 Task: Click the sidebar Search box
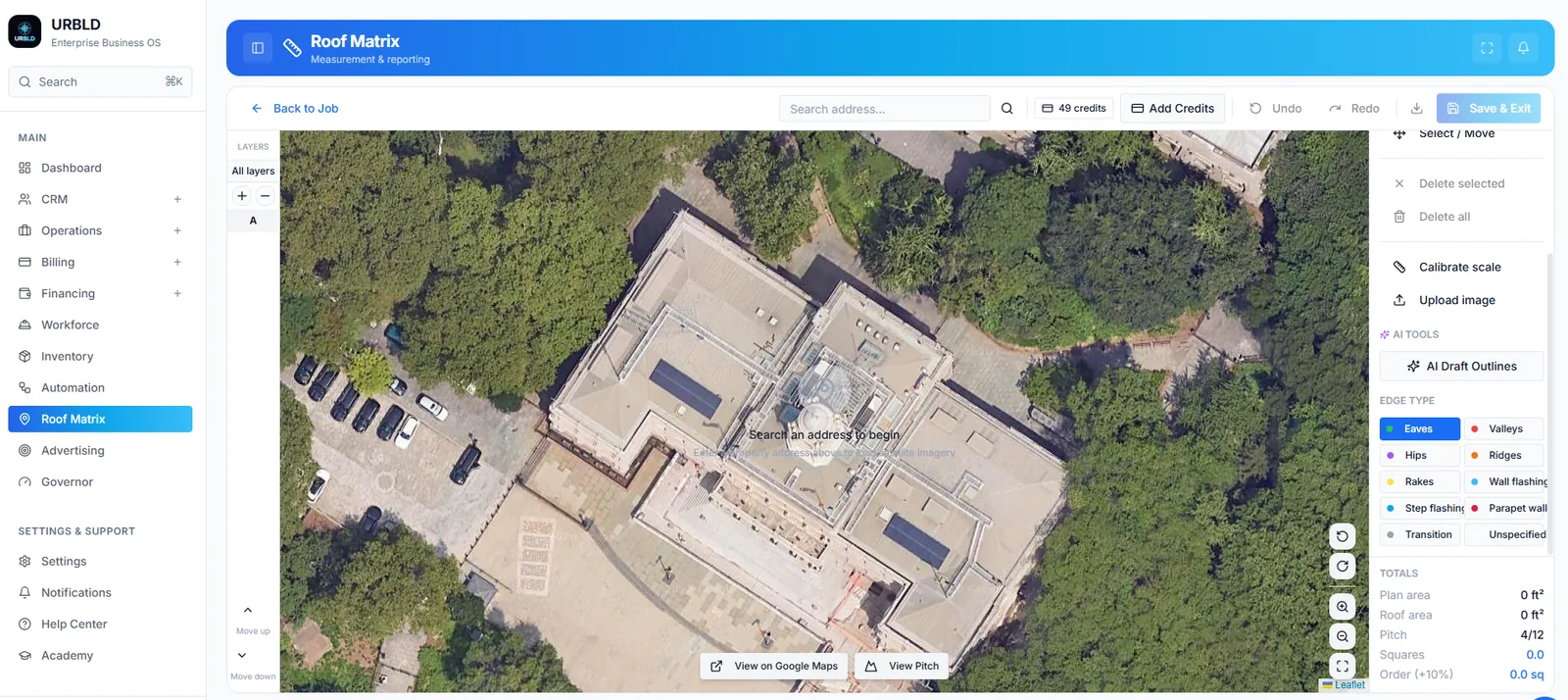[x=100, y=81]
